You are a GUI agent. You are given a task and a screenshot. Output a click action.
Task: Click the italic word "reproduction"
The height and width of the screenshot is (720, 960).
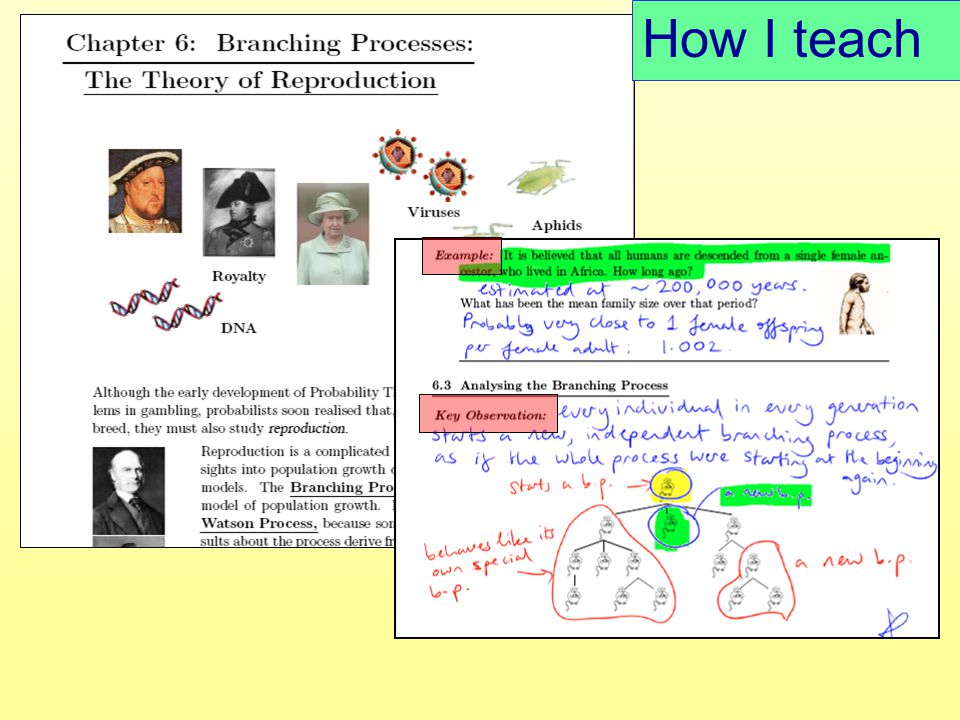[307, 429]
